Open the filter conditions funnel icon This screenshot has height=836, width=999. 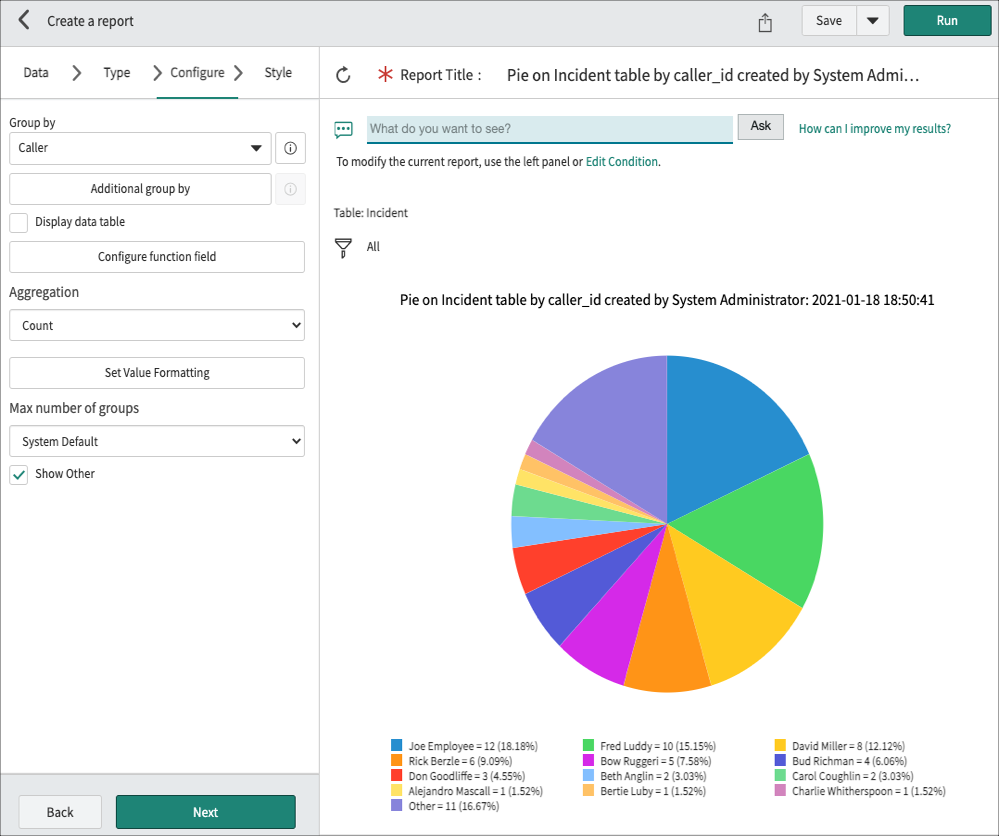click(343, 247)
